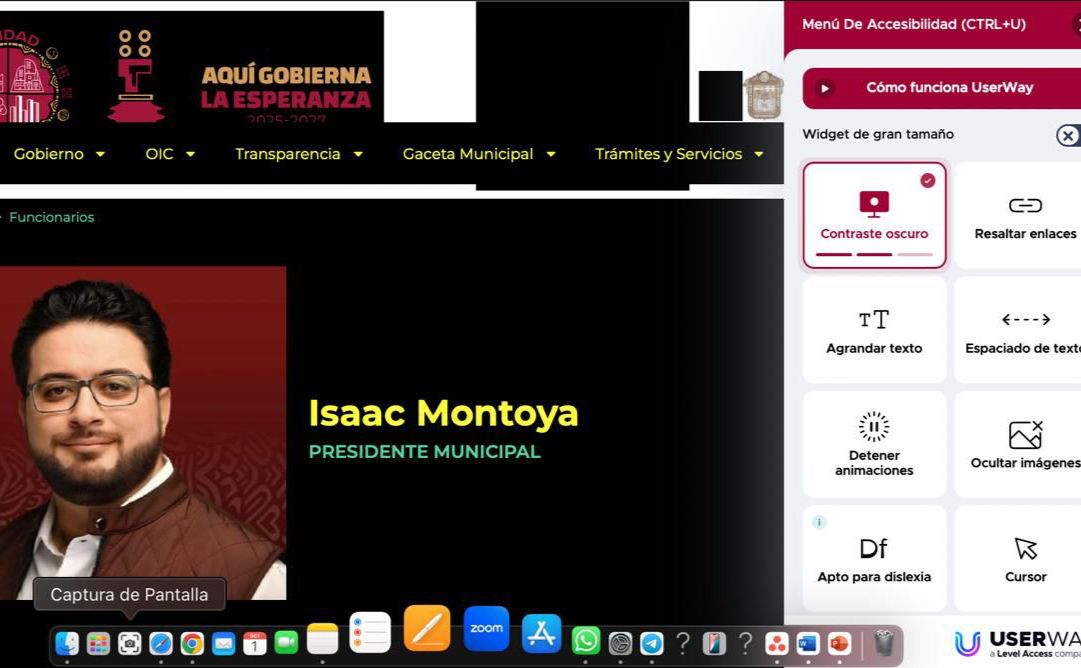
Task: Select the Apto para dislexia option
Action: tap(874, 558)
